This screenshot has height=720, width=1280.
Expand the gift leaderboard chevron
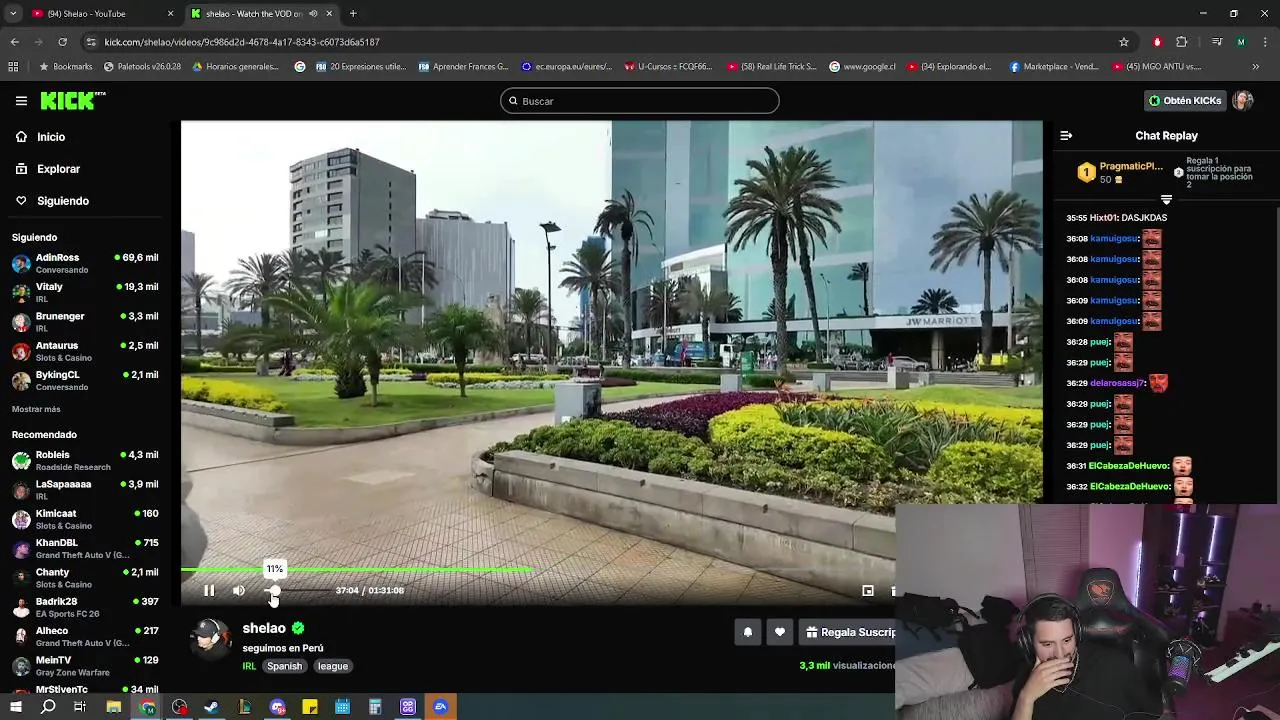coord(1166,200)
